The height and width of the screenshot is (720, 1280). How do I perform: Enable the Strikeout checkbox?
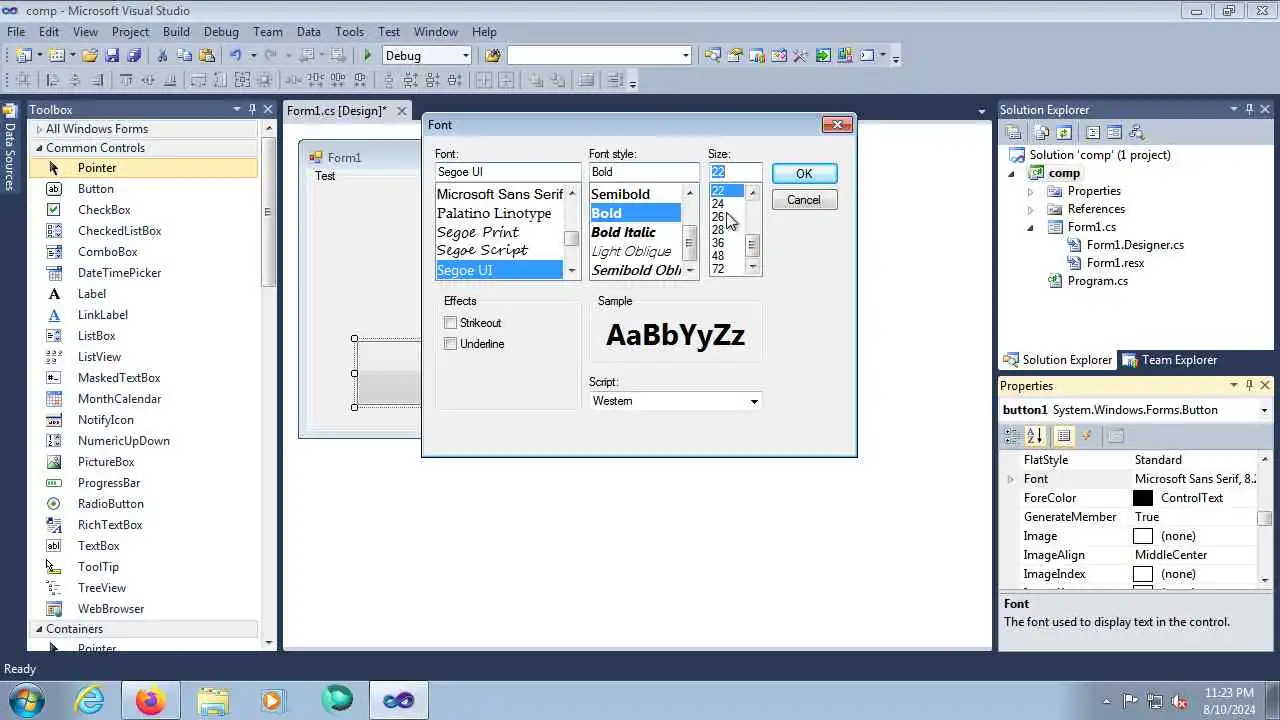451,323
